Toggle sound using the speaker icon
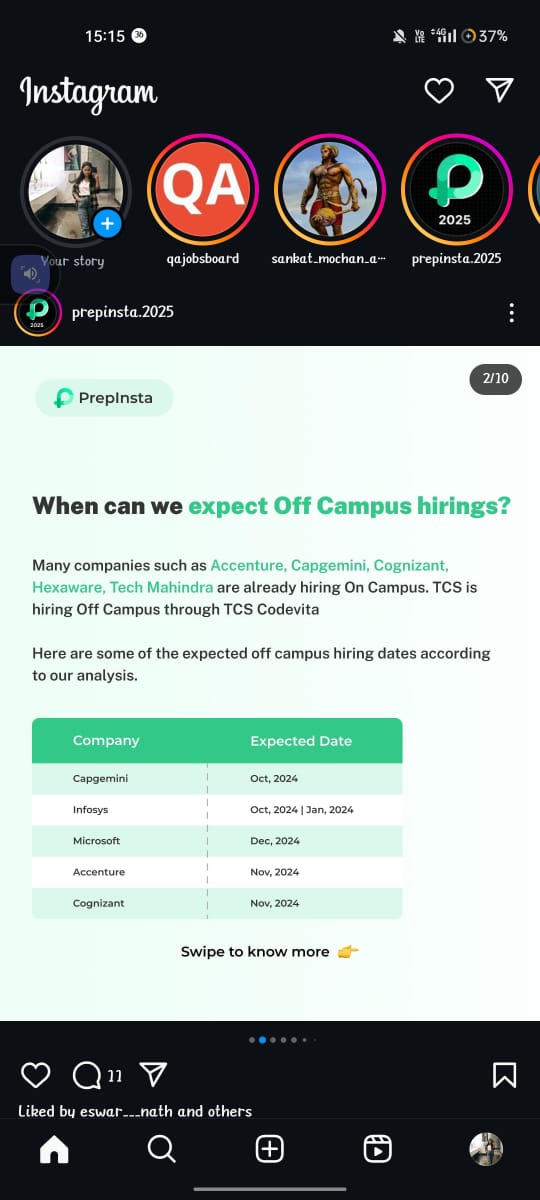Image resolution: width=540 pixels, height=1200 pixels. click(x=30, y=274)
